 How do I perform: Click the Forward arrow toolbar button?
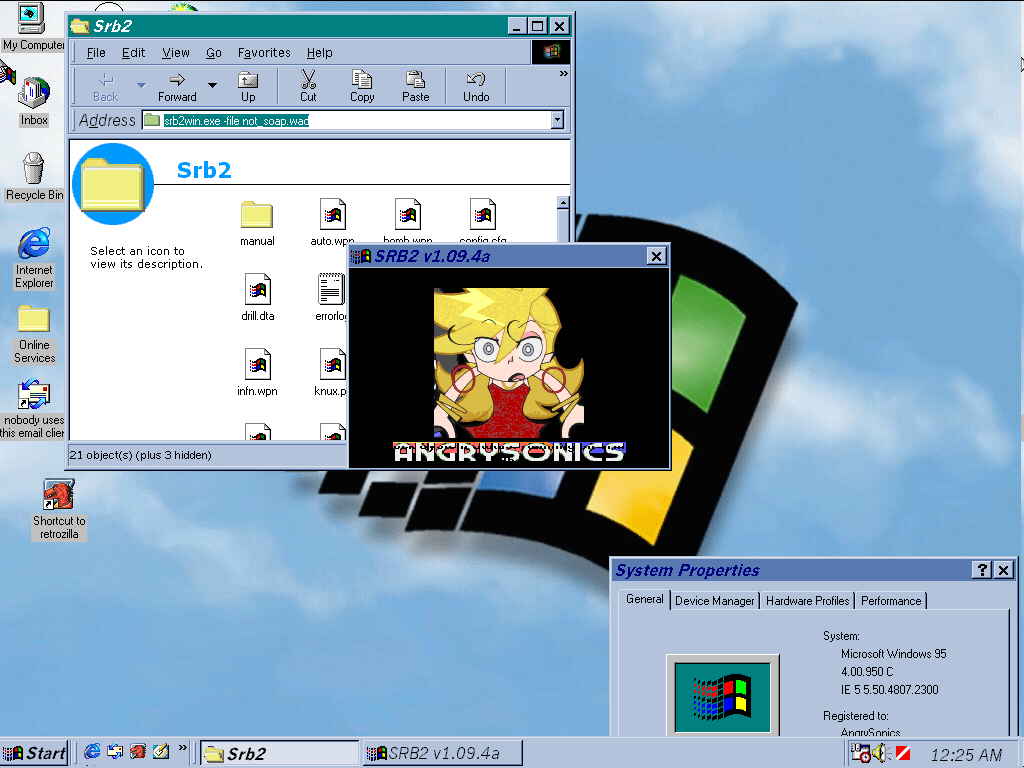177,87
